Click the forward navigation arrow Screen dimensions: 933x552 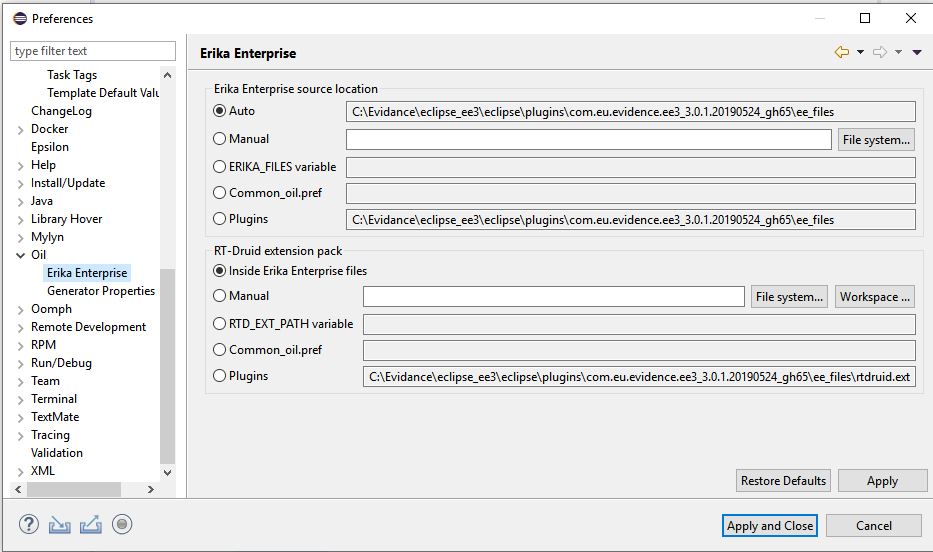pos(879,52)
